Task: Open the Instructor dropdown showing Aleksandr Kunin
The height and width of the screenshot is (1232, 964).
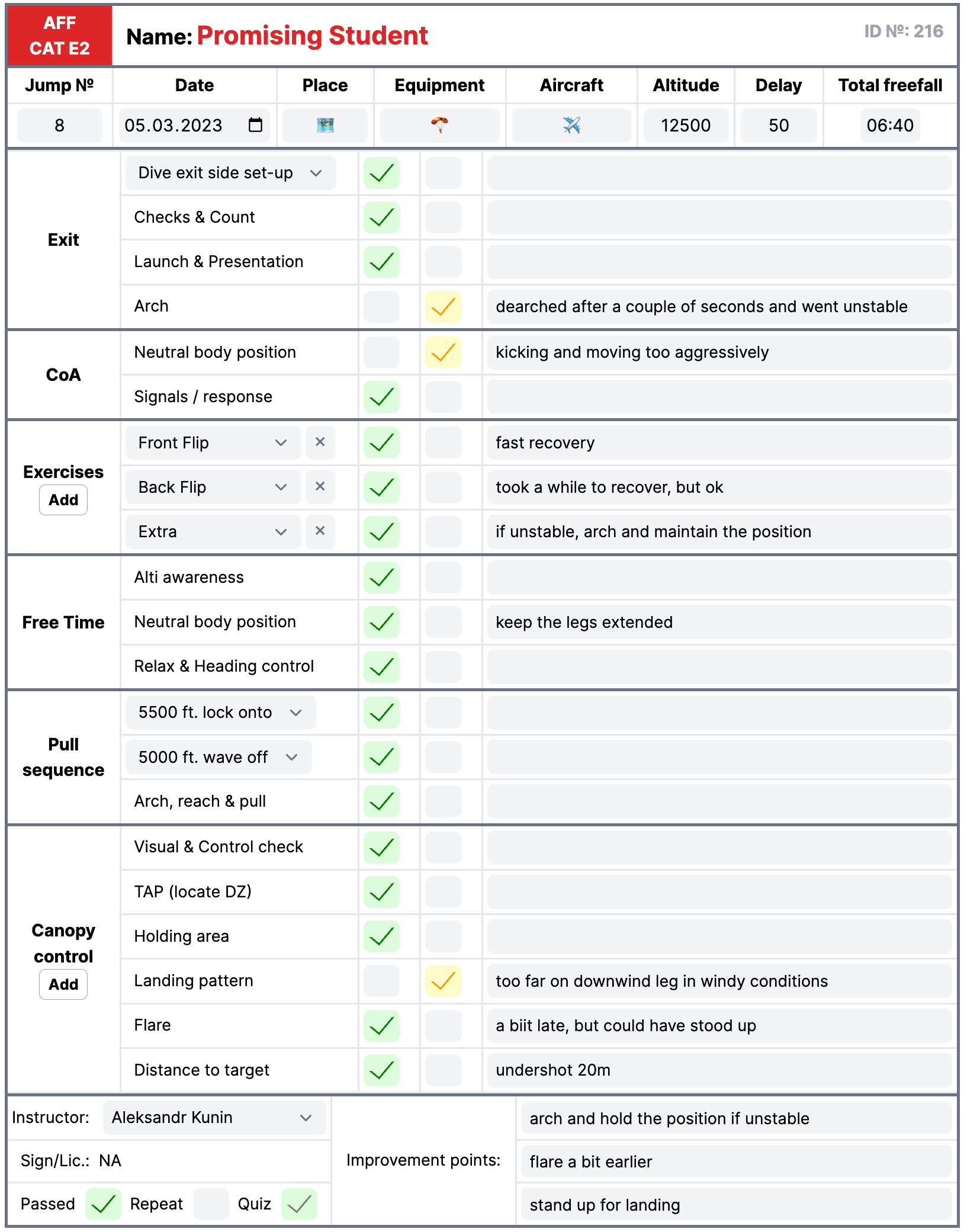Action: point(307,1118)
